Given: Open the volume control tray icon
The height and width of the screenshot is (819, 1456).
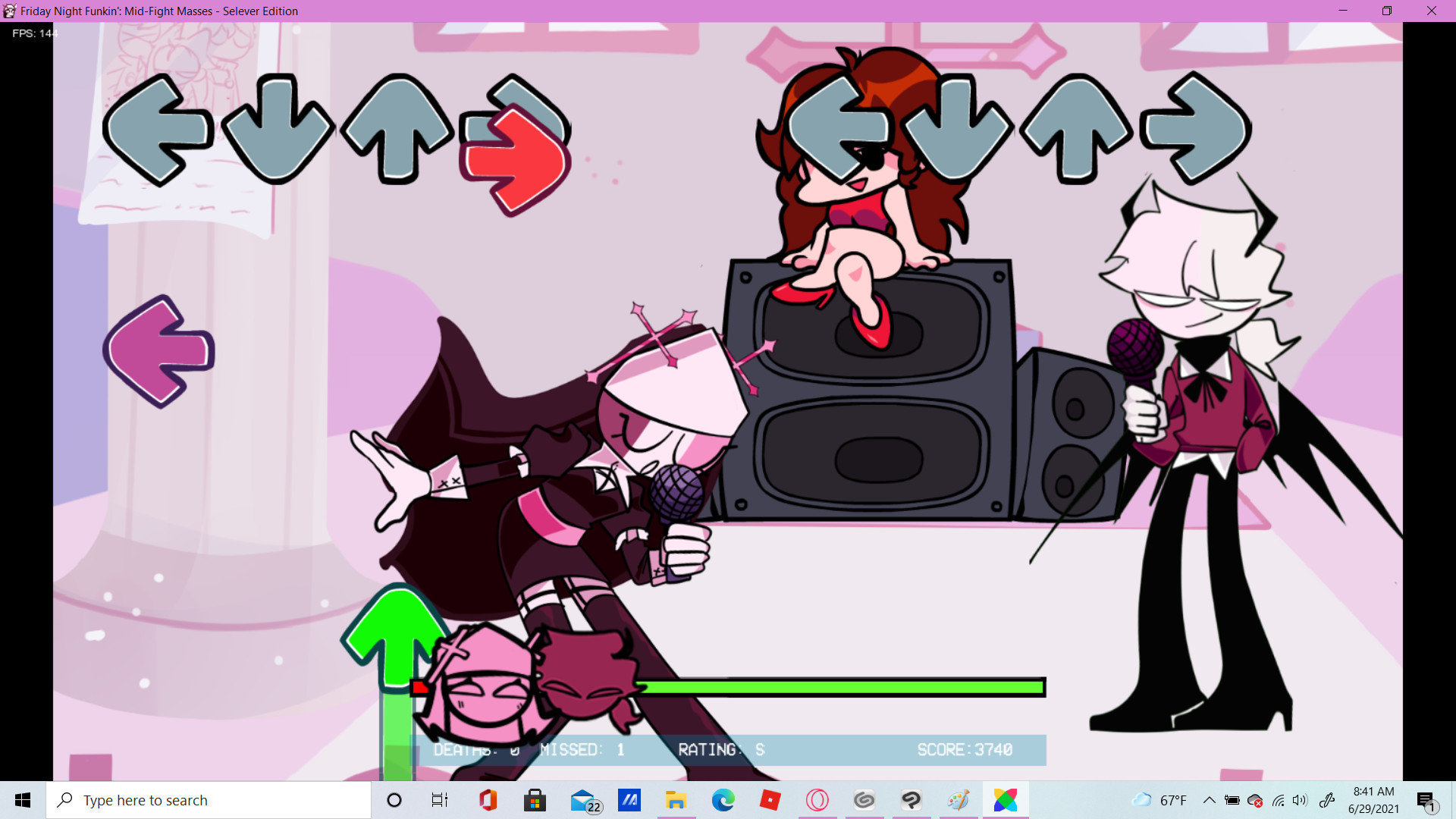Looking at the screenshot, I should (1301, 800).
